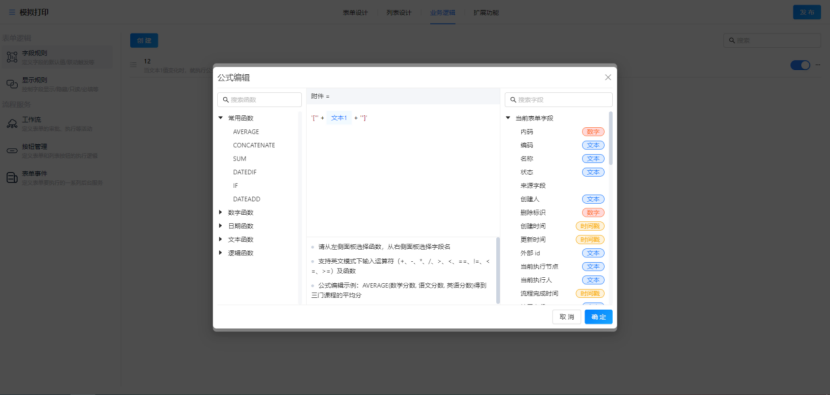
Task: Switch to the 表单设计 tab
Action: (355, 12)
